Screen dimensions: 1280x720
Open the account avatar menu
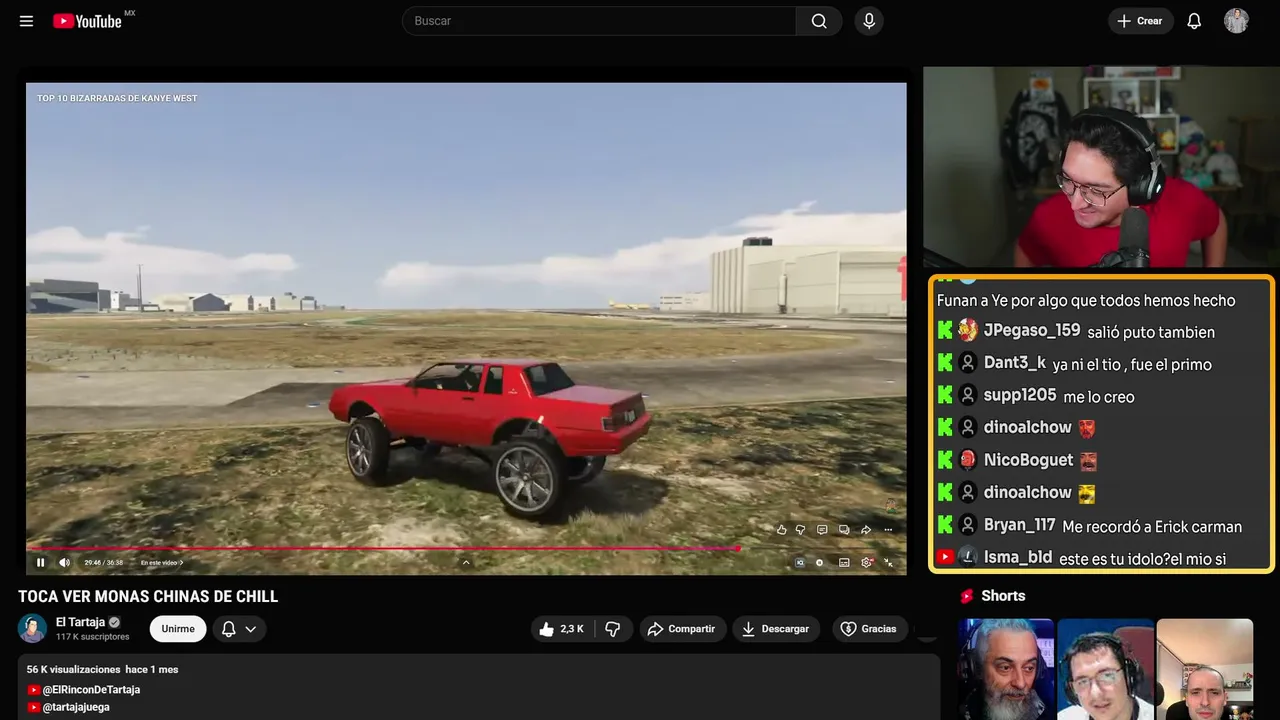tap(1237, 21)
